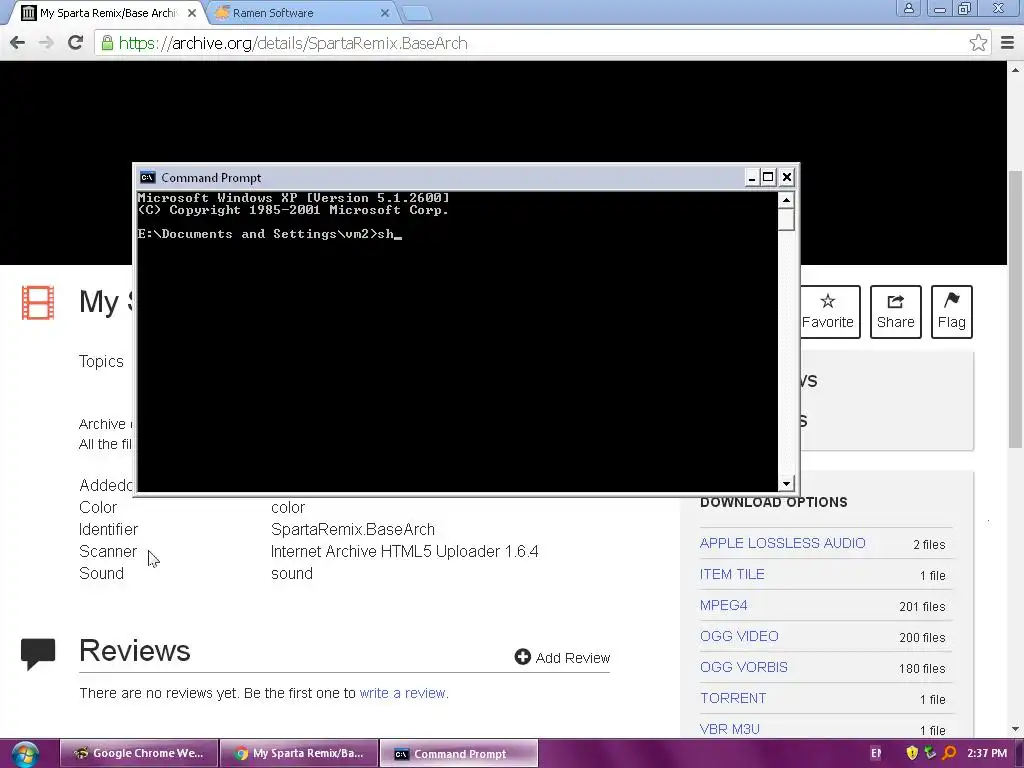Click browser page scrollbar up arrow
This screenshot has width=1024, height=768.
(1015, 69)
